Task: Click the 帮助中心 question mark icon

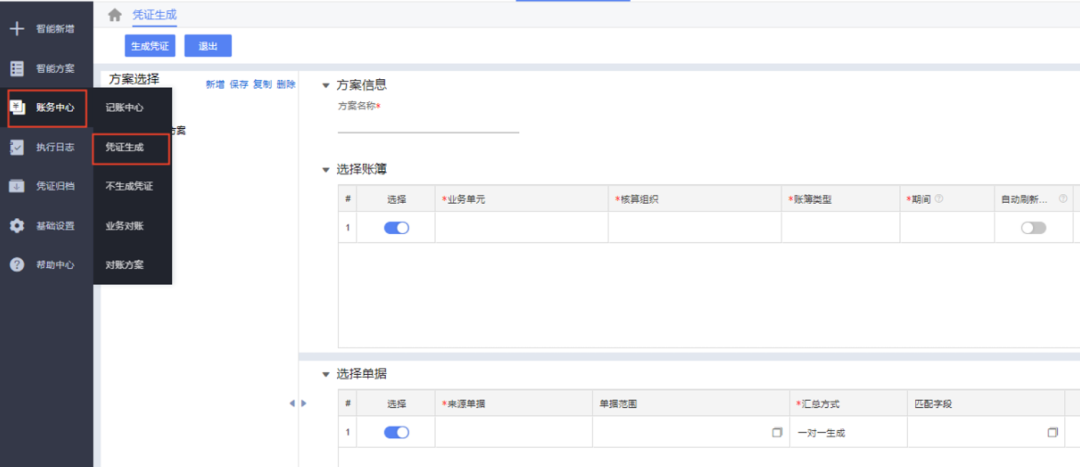Action: click(x=17, y=264)
